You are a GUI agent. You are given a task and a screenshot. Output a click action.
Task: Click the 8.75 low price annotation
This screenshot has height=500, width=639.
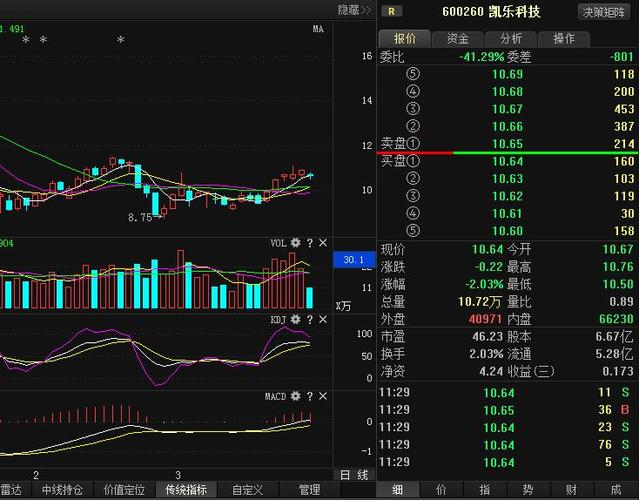click(140, 218)
